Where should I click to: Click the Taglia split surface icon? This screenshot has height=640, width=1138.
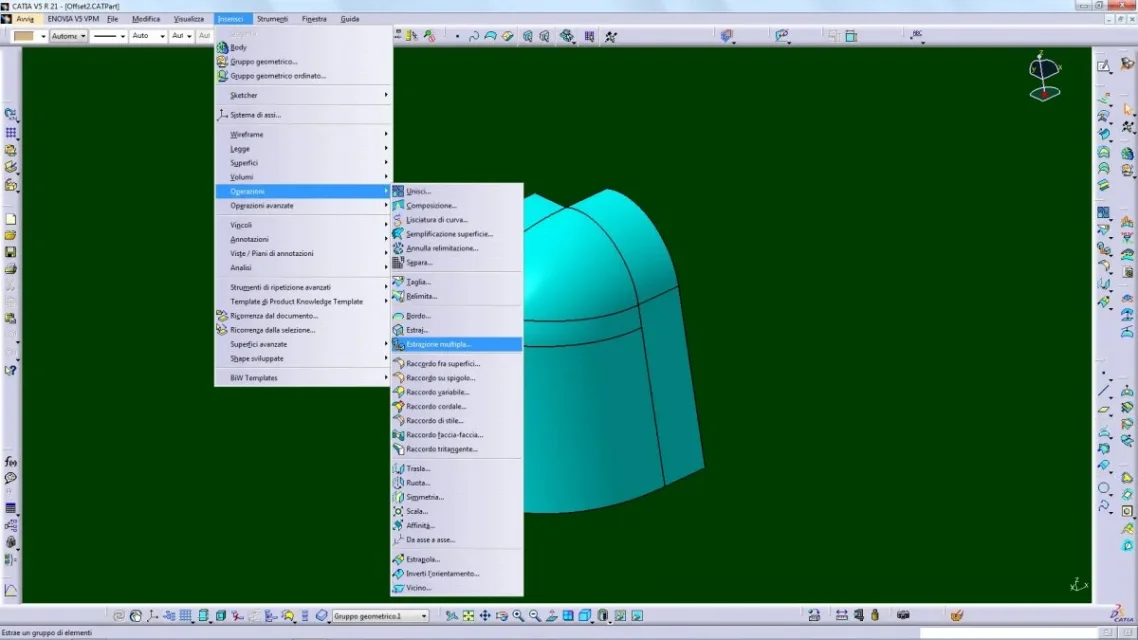pyautogui.click(x=398, y=282)
